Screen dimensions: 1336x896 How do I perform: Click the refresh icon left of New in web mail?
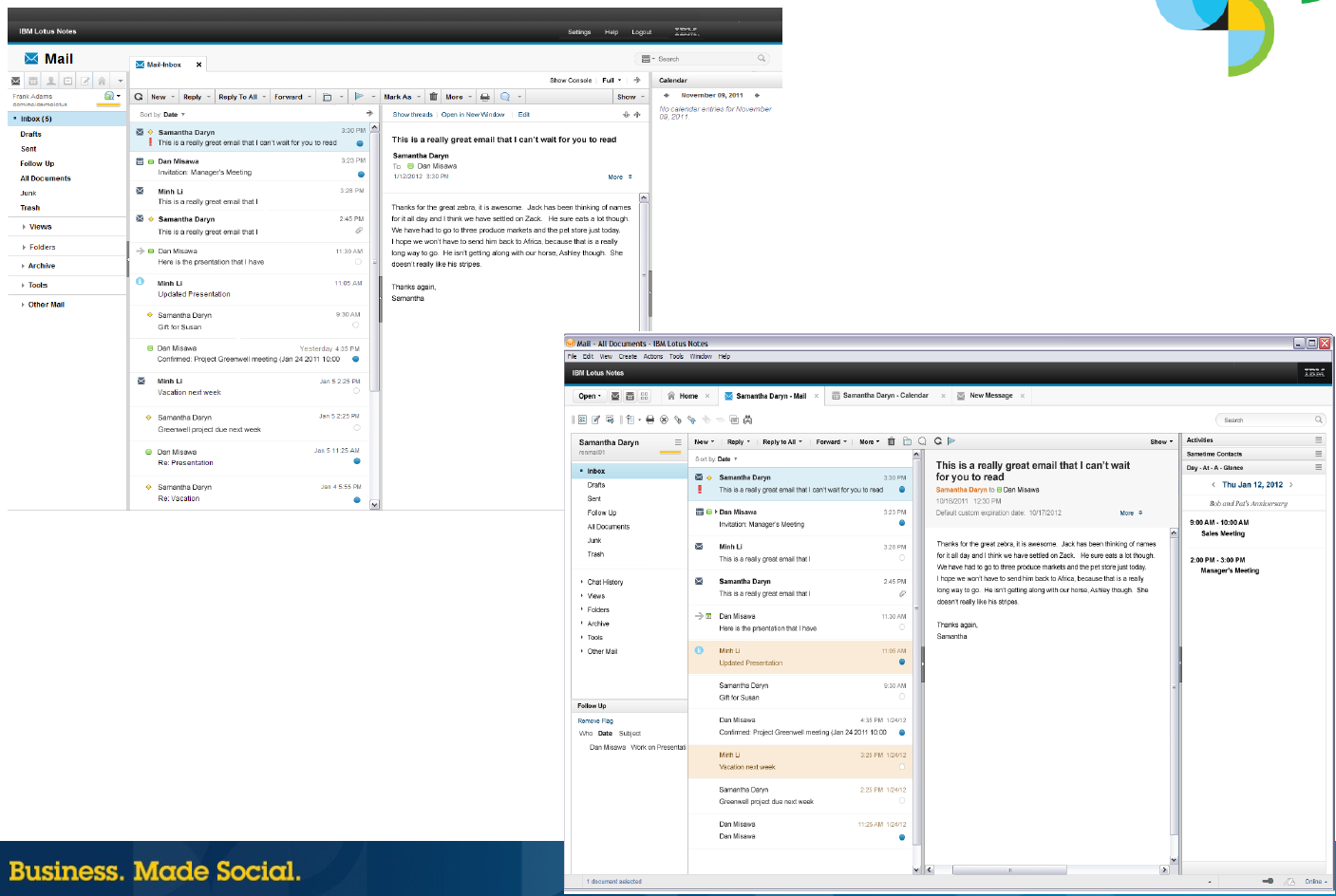click(139, 97)
